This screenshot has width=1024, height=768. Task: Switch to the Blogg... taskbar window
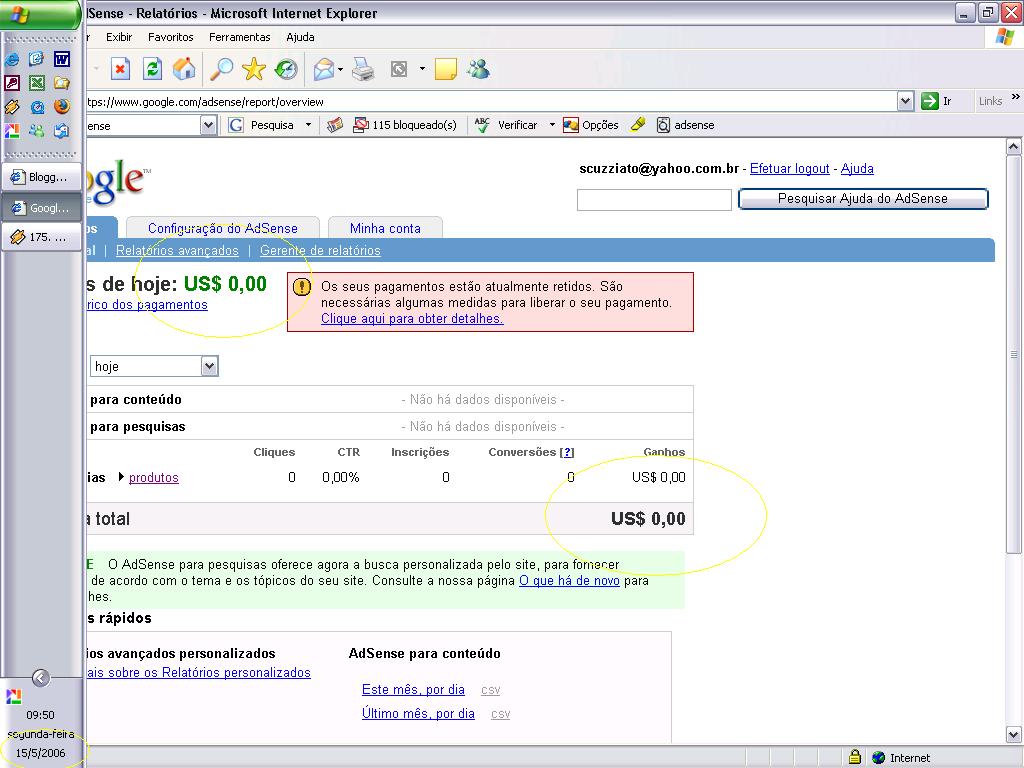[41, 177]
